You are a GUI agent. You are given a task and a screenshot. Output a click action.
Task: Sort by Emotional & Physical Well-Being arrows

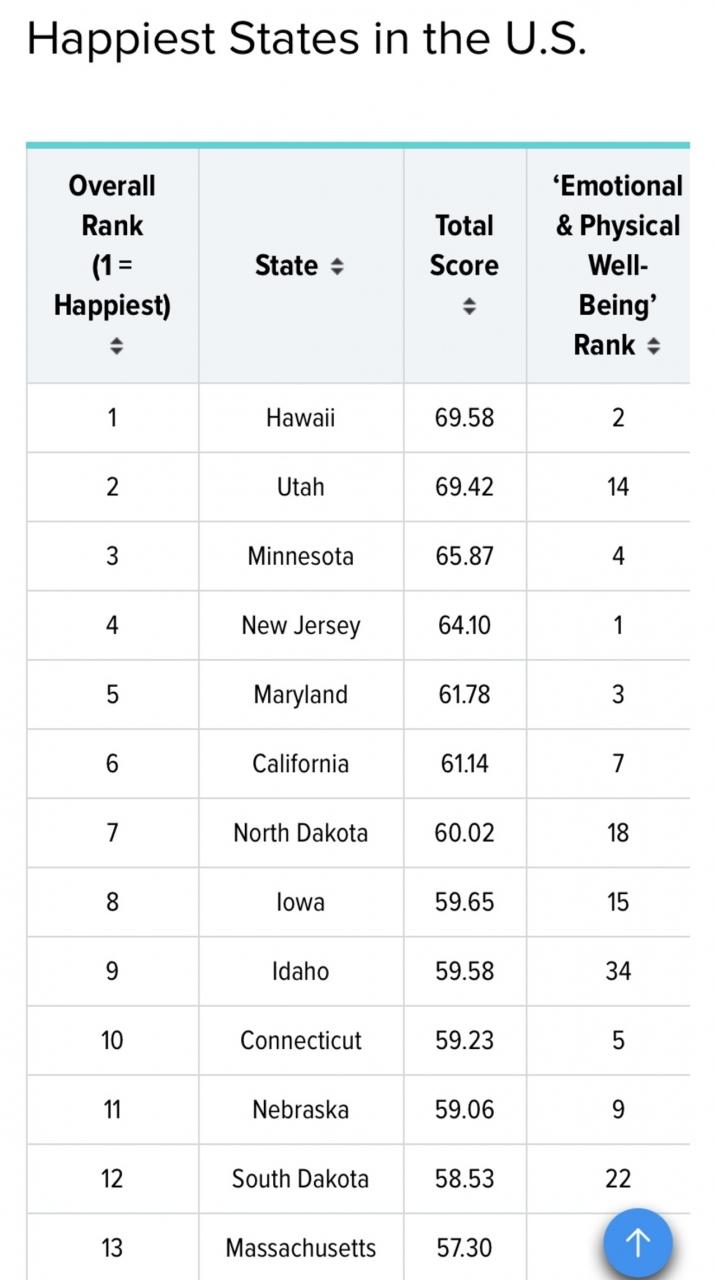(654, 346)
